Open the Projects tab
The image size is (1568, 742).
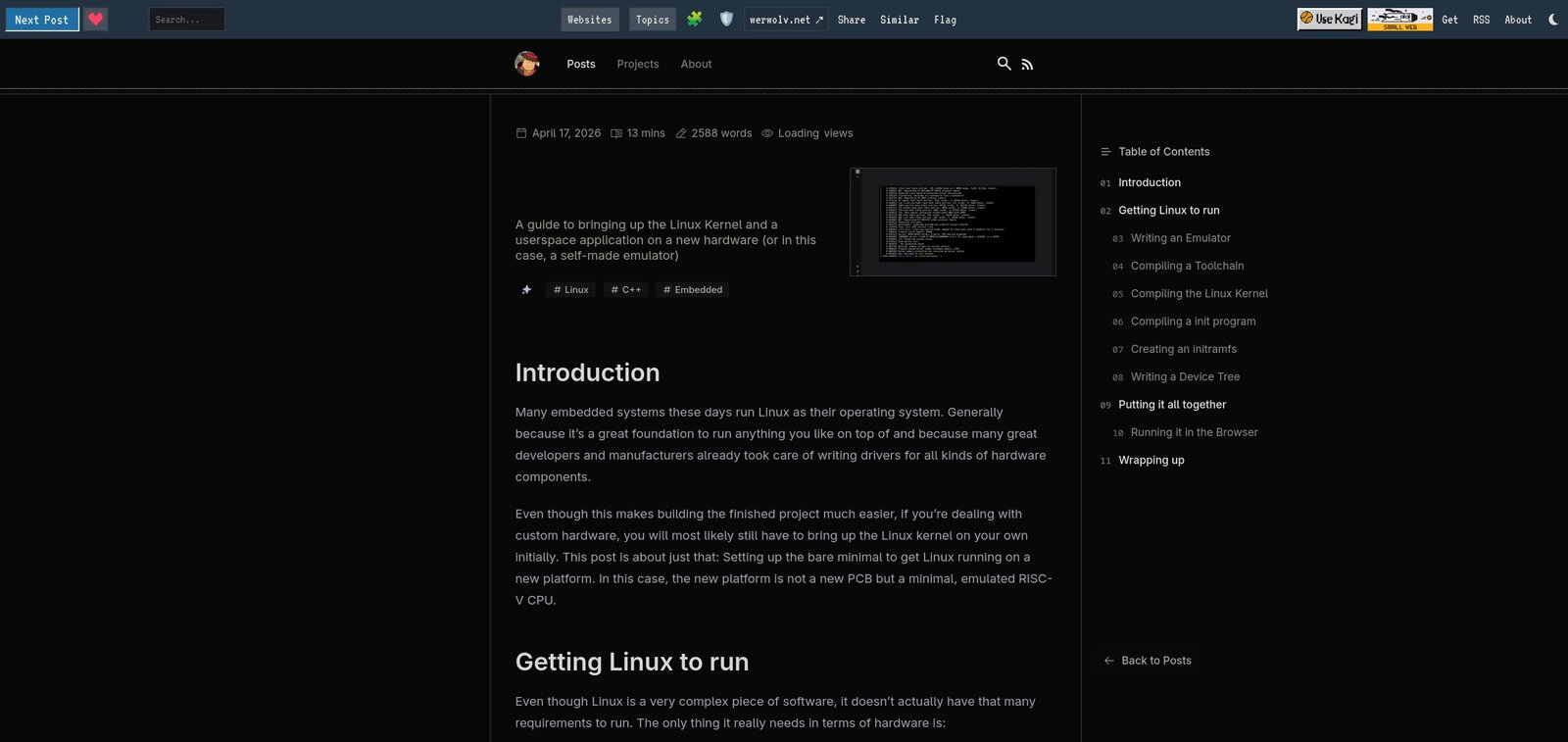point(638,65)
